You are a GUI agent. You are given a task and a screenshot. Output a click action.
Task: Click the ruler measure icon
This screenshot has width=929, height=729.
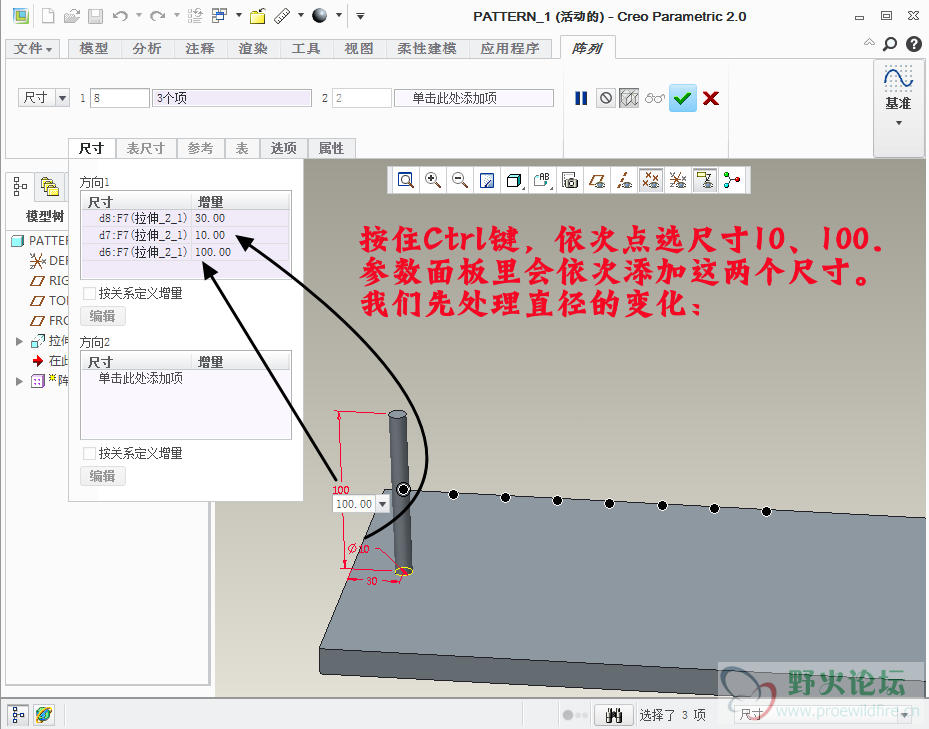point(283,16)
